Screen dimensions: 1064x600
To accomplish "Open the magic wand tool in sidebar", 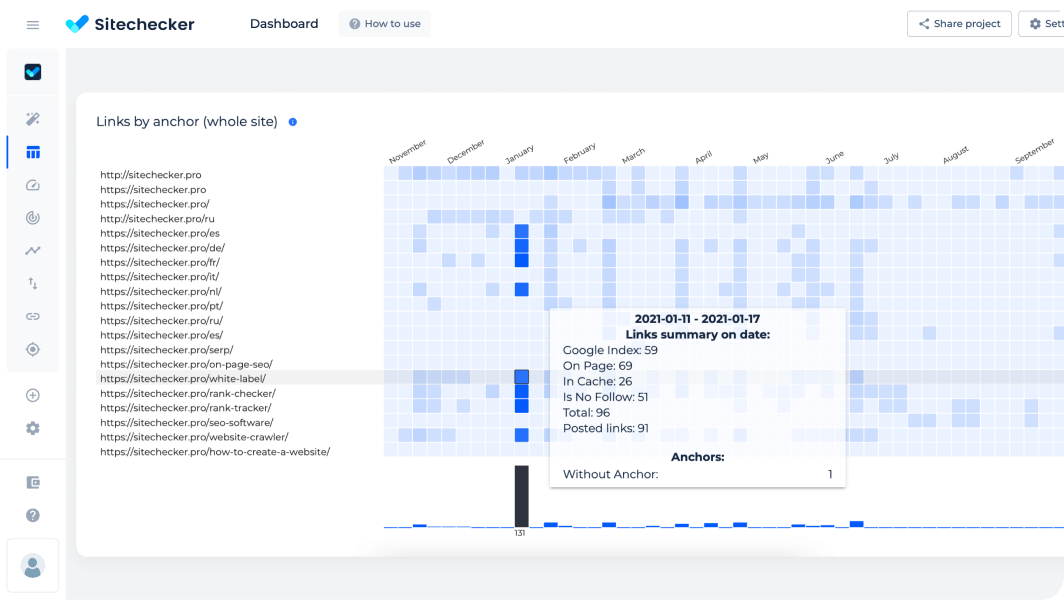I will pyautogui.click(x=33, y=119).
